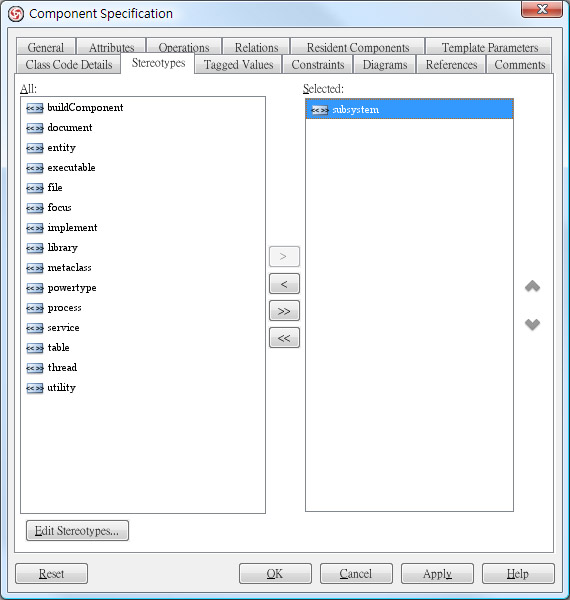Select the utility stereotype

point(61,388)
